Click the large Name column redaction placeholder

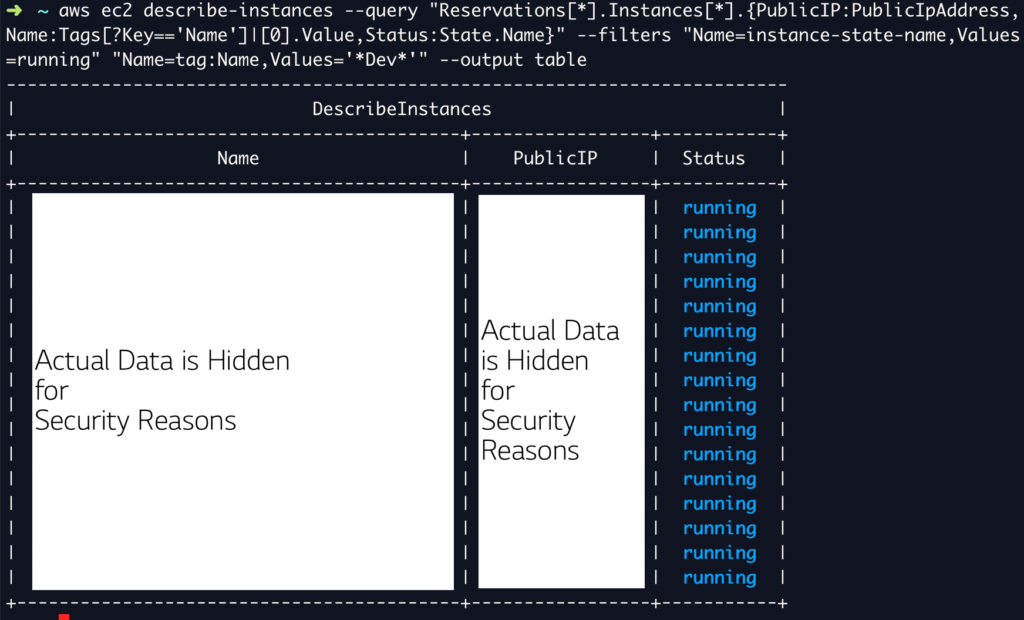coord(243,390)
